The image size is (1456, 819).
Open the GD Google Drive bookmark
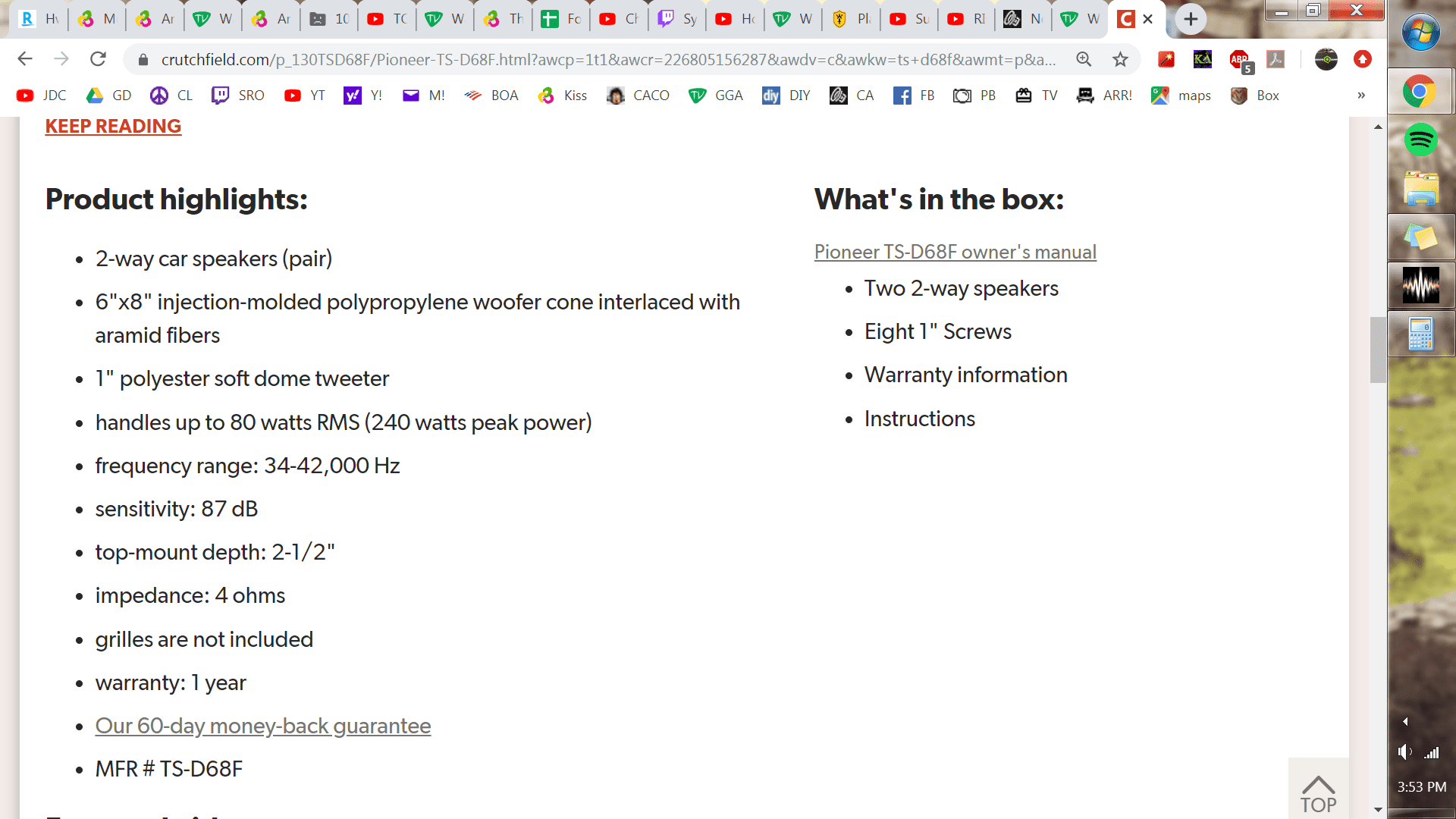click(109, 96)
